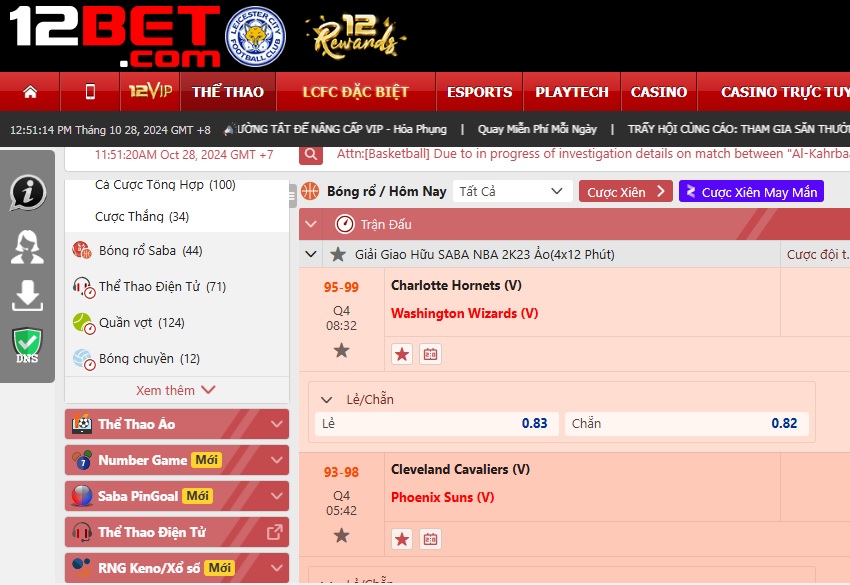Toggle red star under Phoenix Suns

coord(402,539)
